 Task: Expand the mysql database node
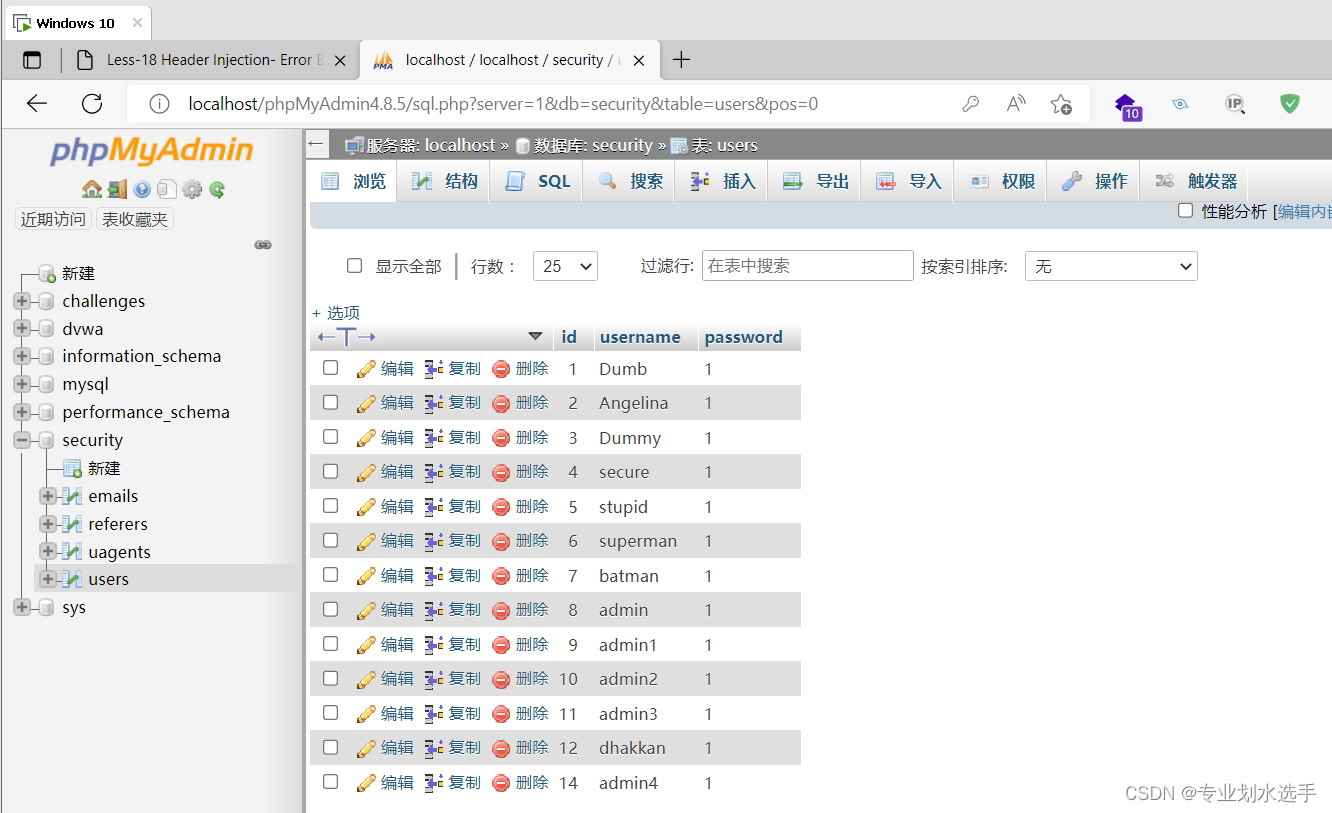[x=21, y=384]
